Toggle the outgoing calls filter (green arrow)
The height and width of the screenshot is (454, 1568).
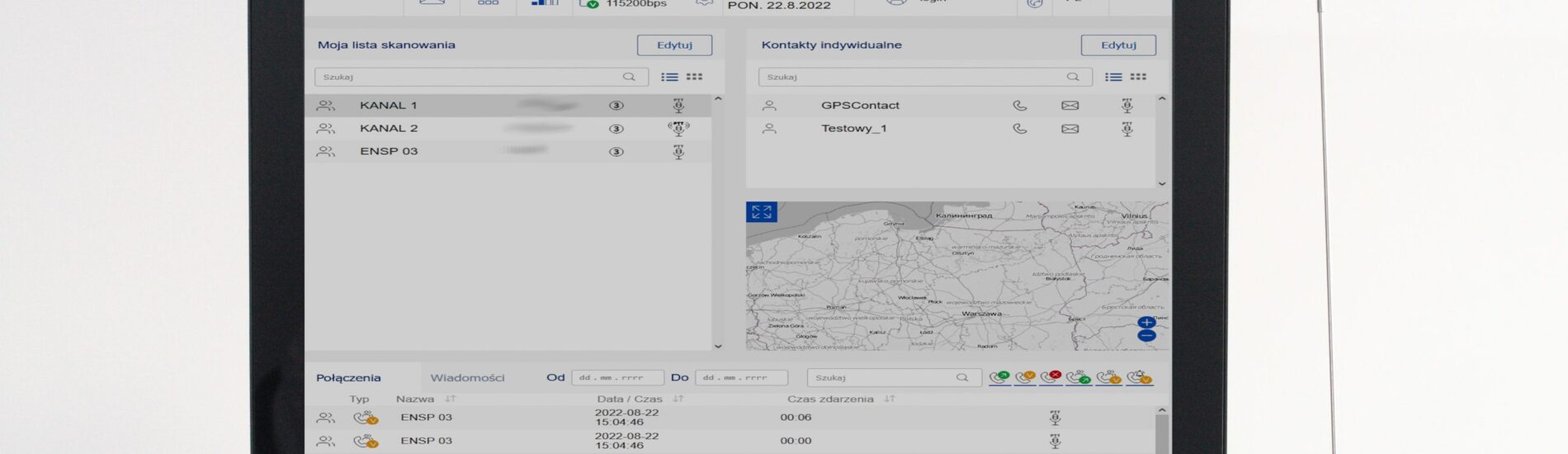[x=999, y=377]
